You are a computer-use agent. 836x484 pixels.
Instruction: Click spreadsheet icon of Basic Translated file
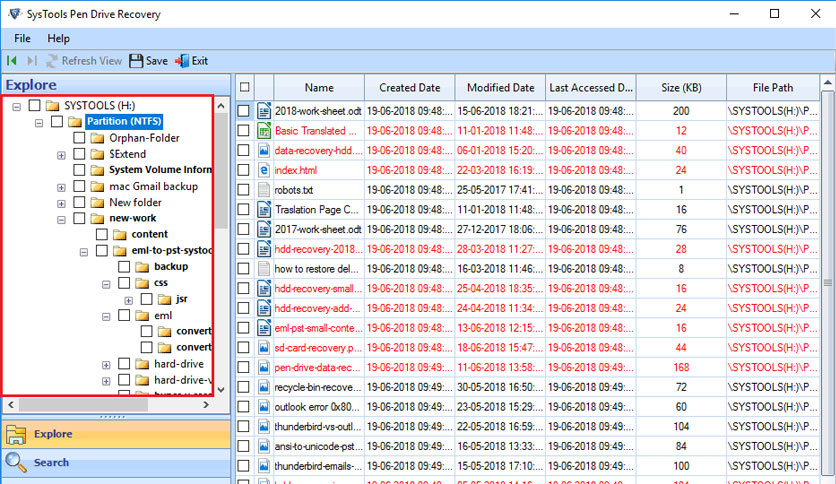click(263, 131)
